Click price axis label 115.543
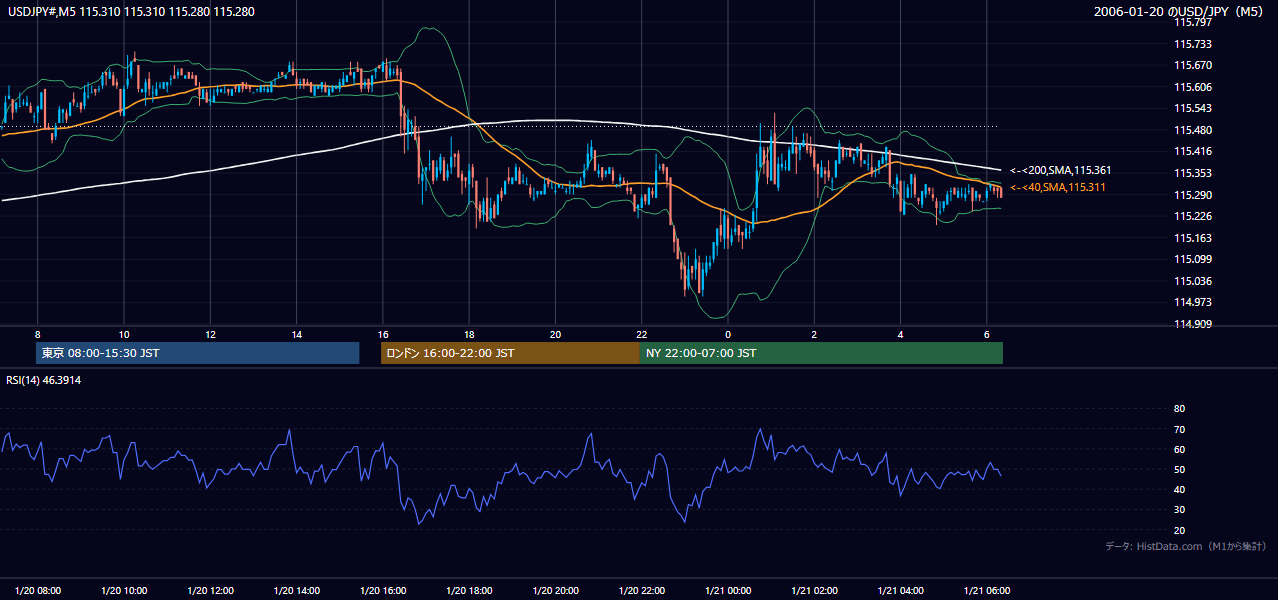Screen dimensions: 1278x600 (1191, 108)
